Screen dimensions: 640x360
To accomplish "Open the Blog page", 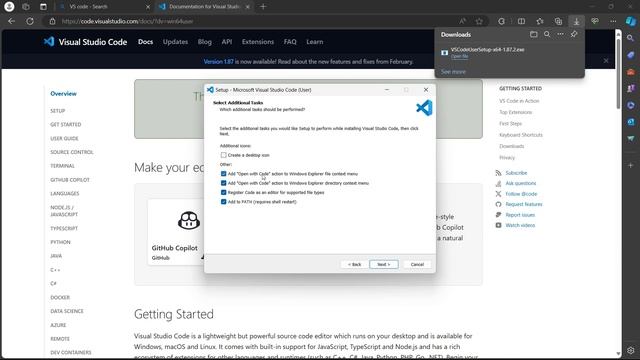I will click(204, 42).
